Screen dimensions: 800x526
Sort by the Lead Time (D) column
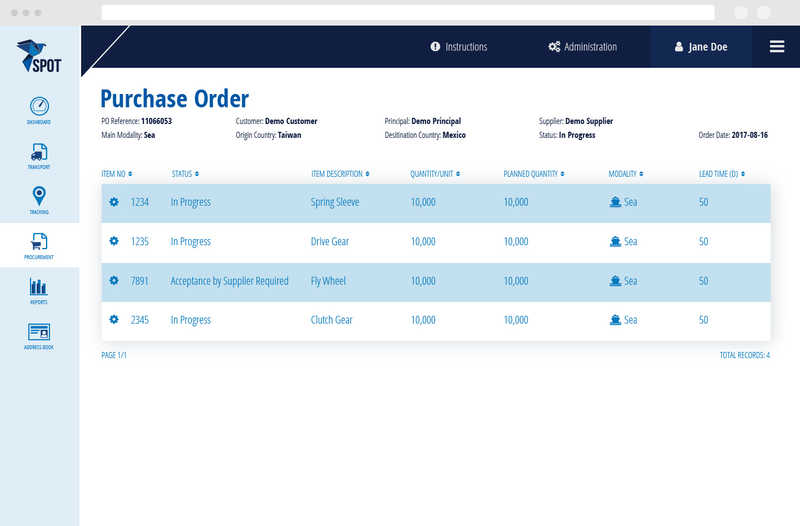coord(721,174)
